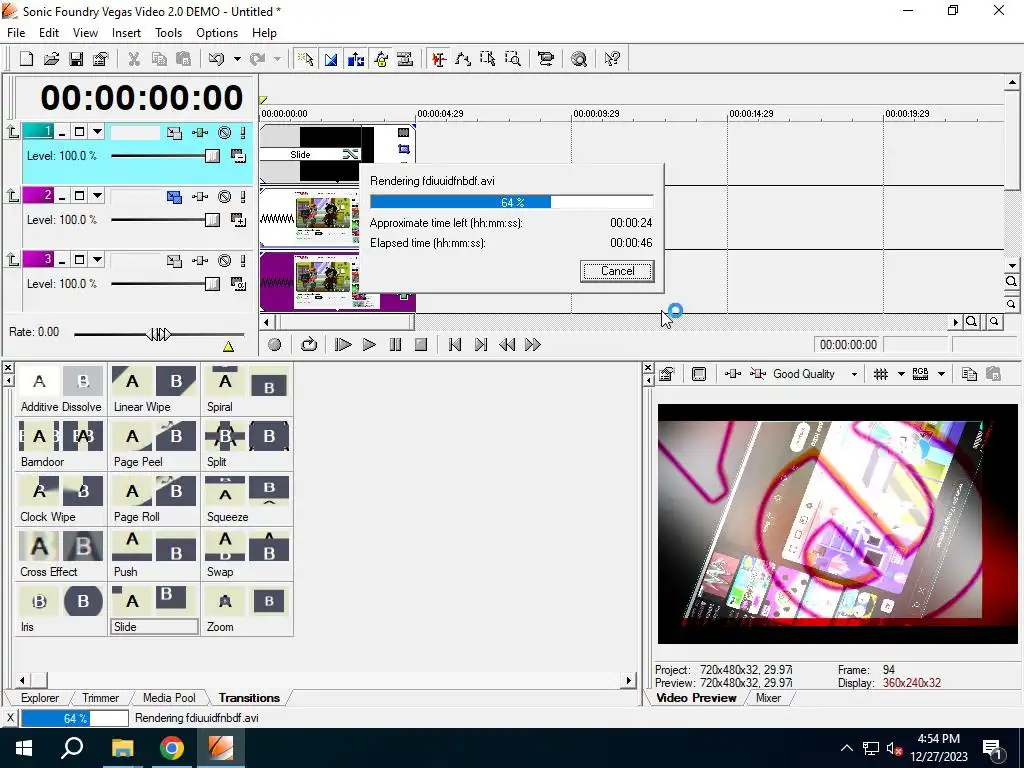Click the Stop transport button
This screenshot has height=768, width=1024.
point(421,345)
